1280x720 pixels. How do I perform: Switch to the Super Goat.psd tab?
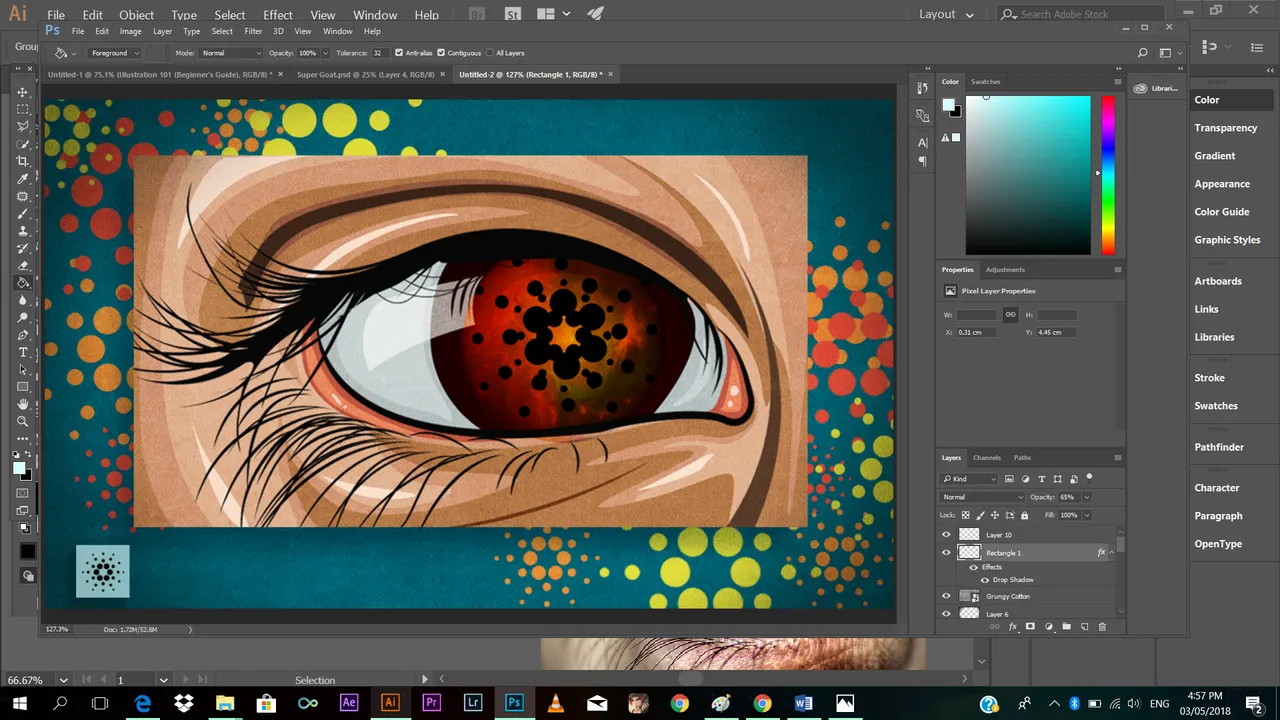tap(366, 74)
